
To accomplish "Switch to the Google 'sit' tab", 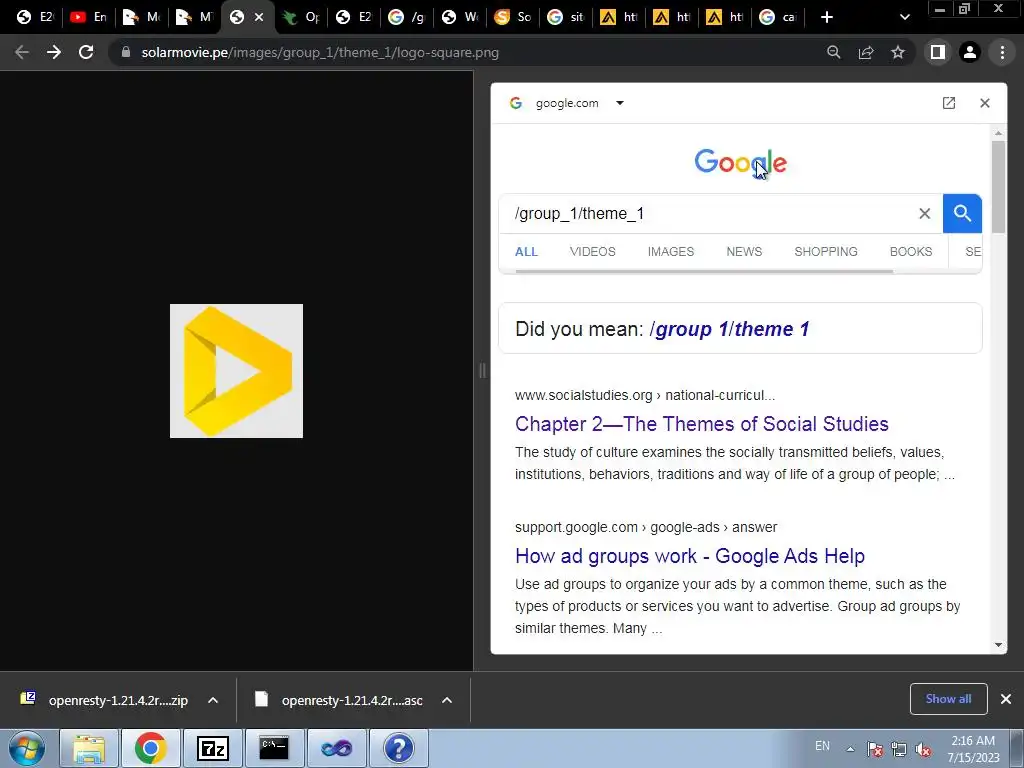I will tap(566, 17).
